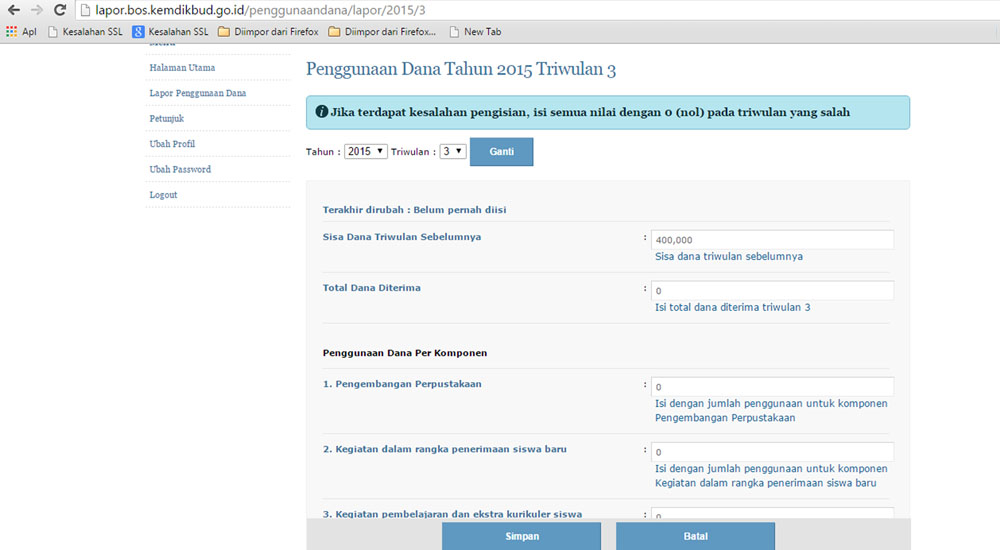The image size is (1000, 550).
Task: Open the Triwulan 3 dropdown
Action: tap(452, 151)
